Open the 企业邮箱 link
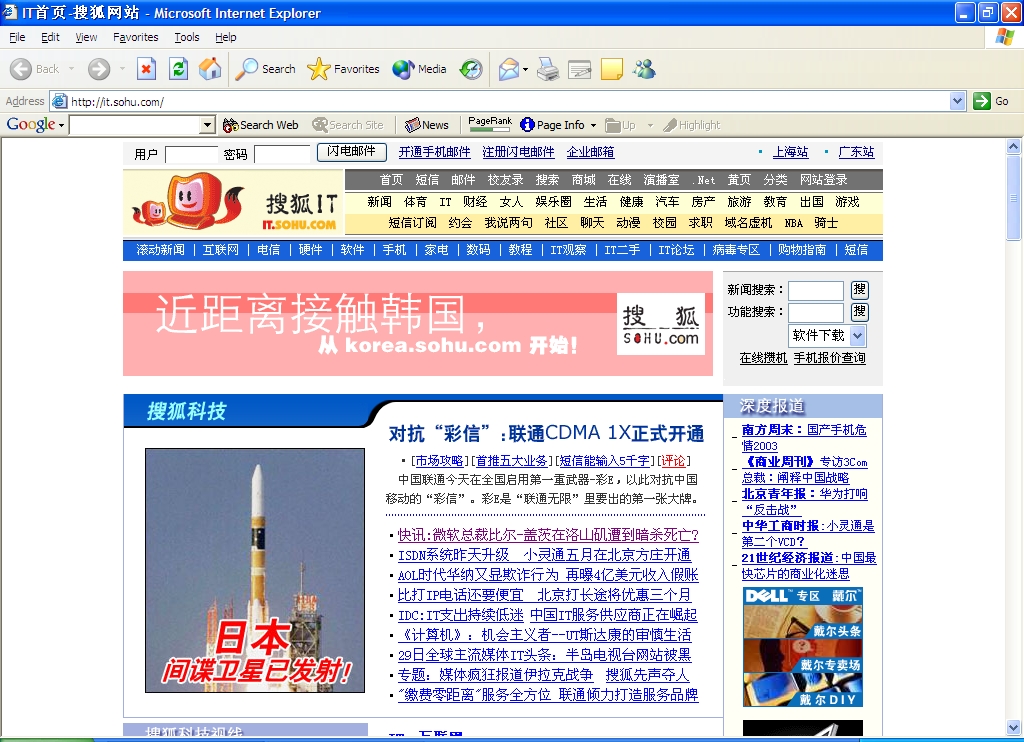 point(590,152)
